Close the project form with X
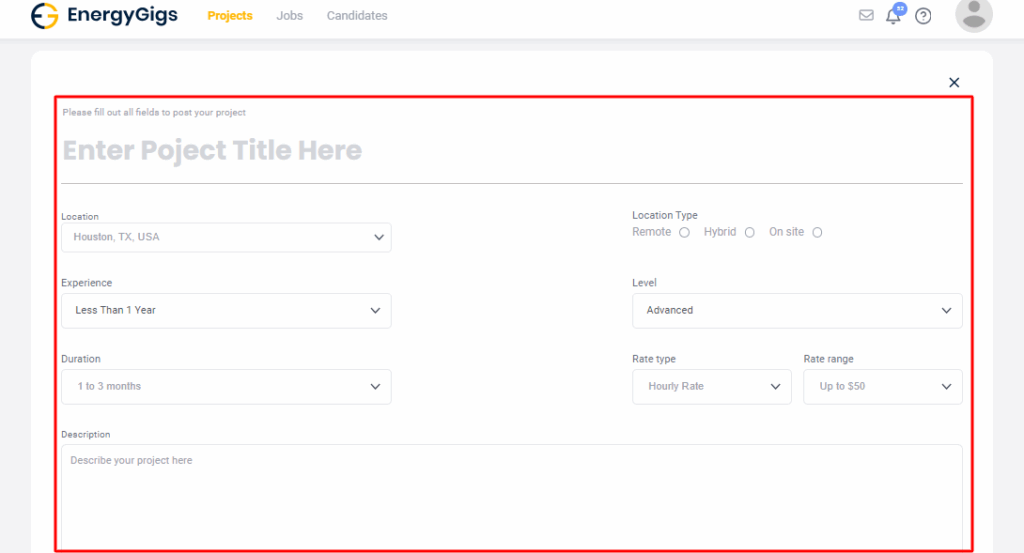The image size is (1024, 553). point(954,83)
